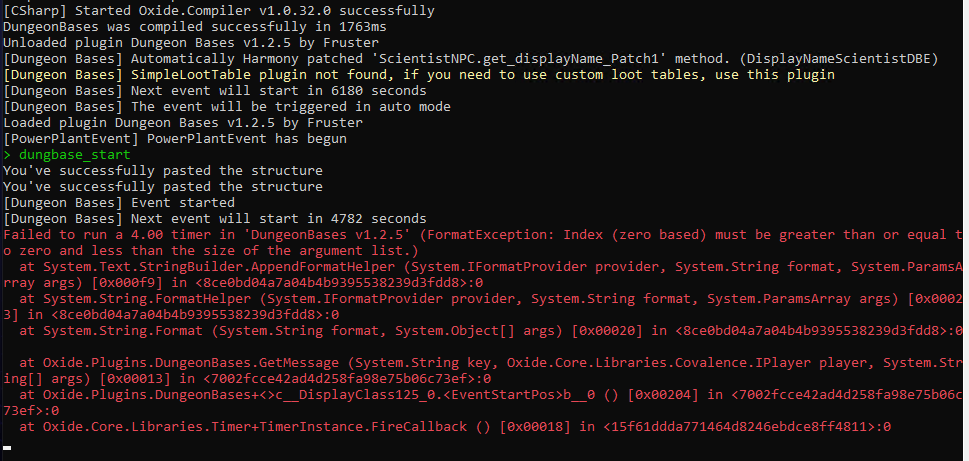Screen dimensions: 969x461
Task: Click the first pasted the structure message
Action: point(162,171)
